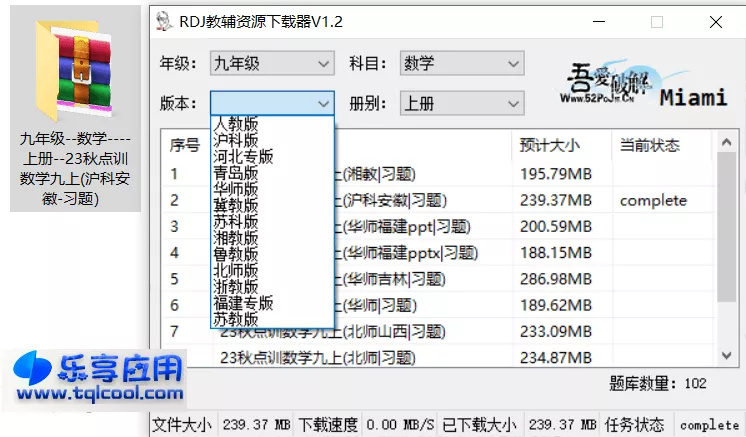This screenshot has width=746, height=437.
Task: Click the 题库数量: 102 count label
Action: [658, 383]
